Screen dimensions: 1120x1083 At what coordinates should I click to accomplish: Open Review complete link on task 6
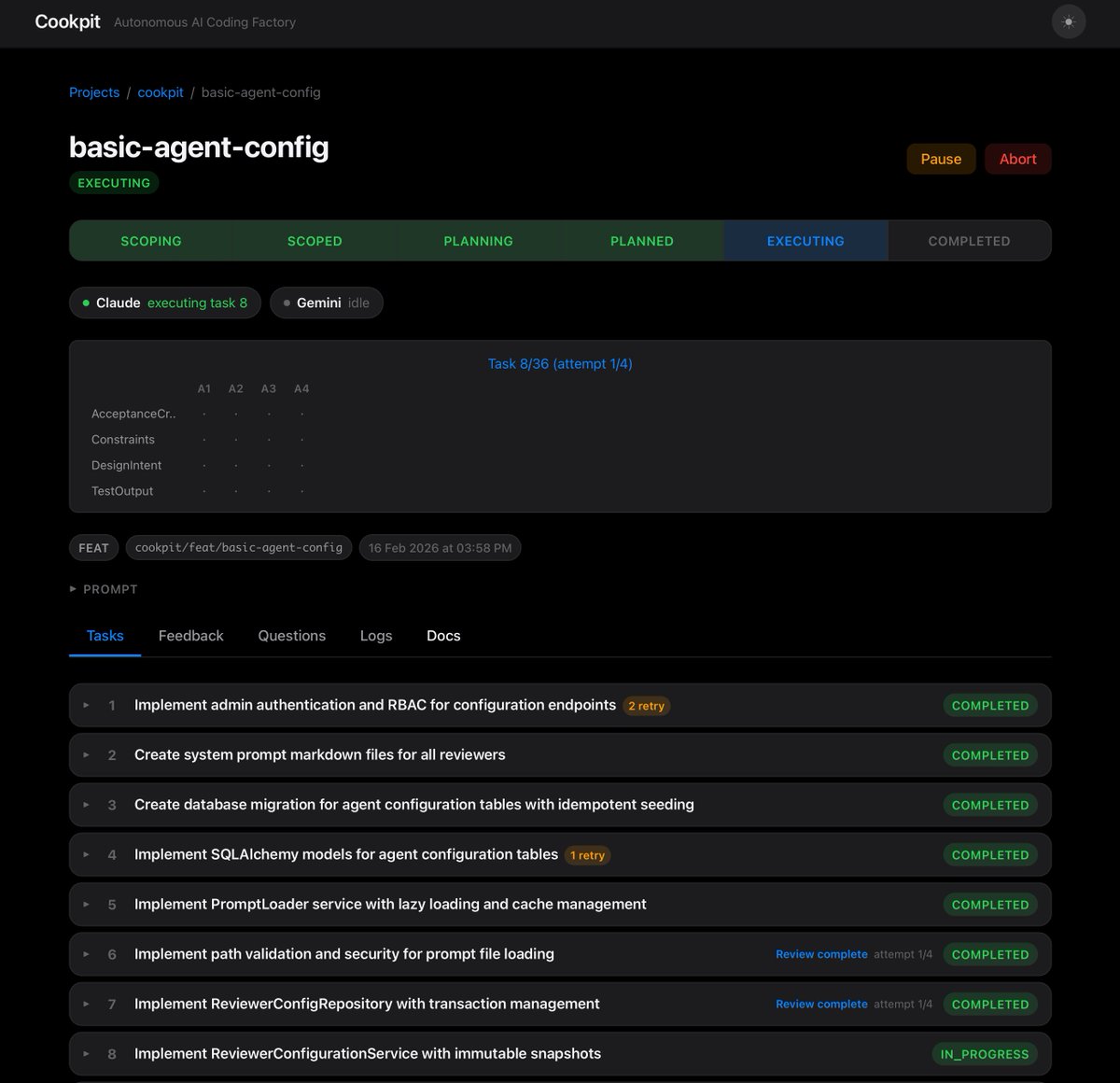coord(821,954)
